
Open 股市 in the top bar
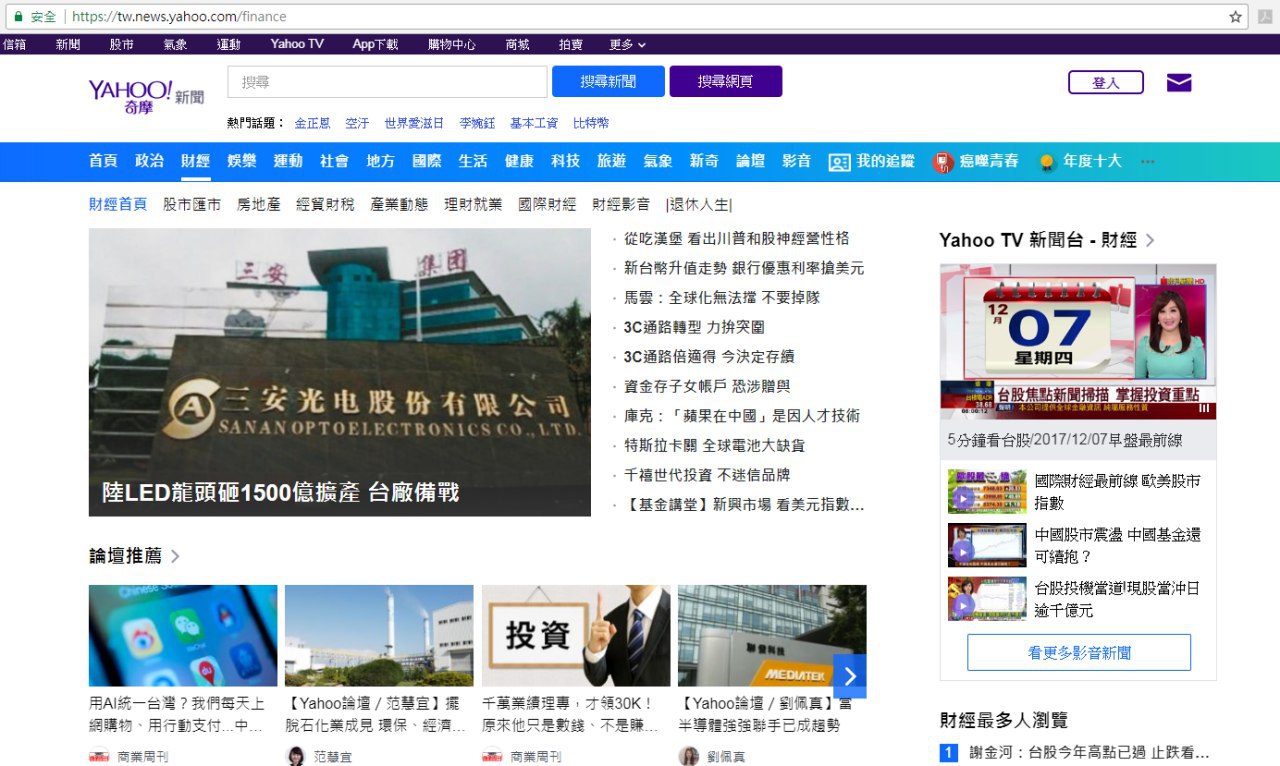pos(122,44)
